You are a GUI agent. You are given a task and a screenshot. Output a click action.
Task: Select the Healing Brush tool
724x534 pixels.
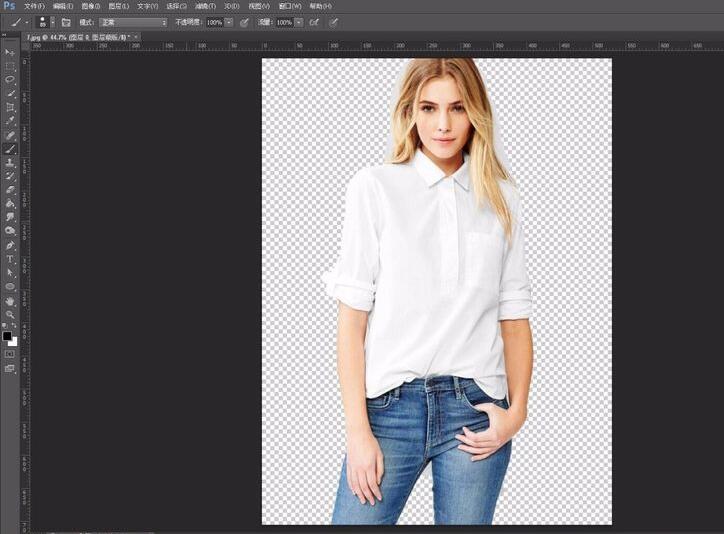coord(10,135)
